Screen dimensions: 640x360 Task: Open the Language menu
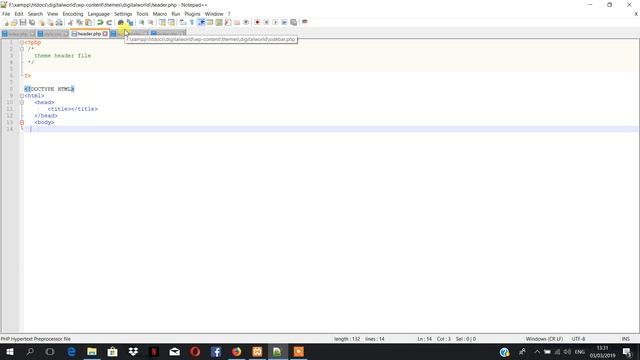98,14
